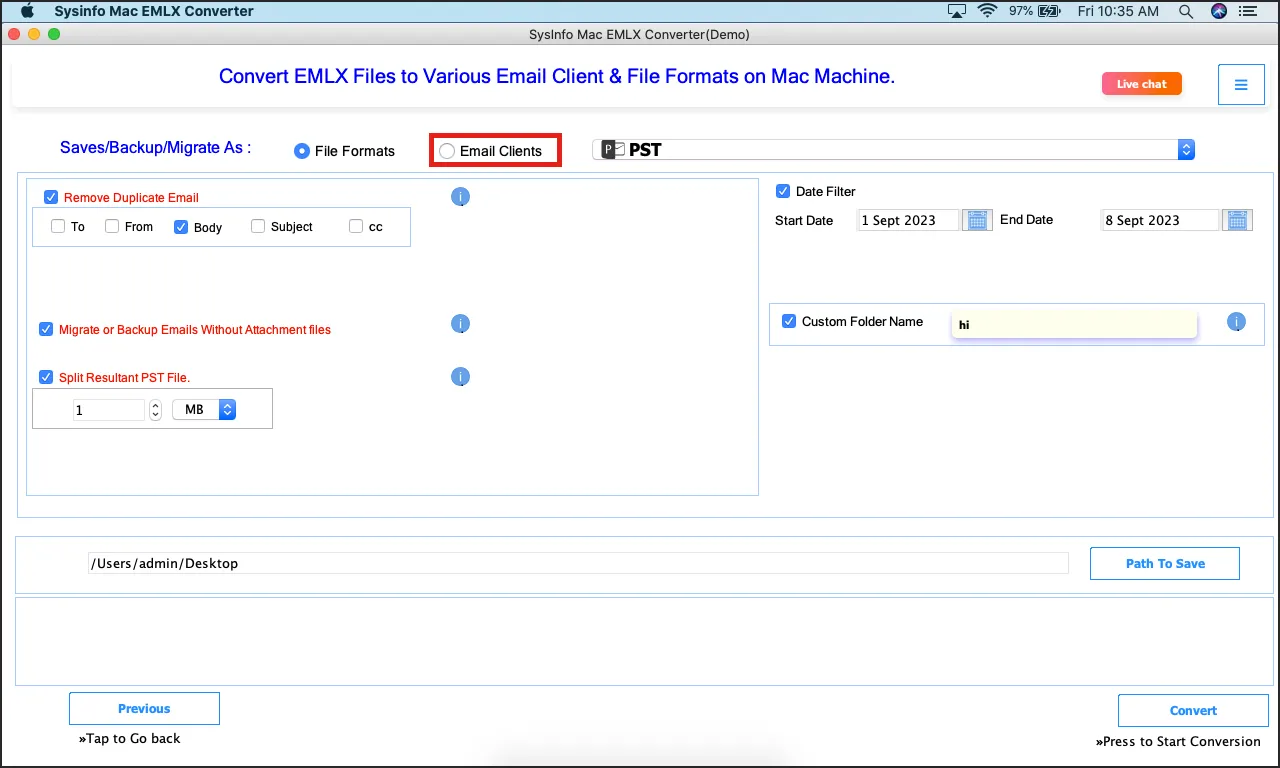Click the Convert button
Screen dimensions: 1280x768
[1193, 710]
